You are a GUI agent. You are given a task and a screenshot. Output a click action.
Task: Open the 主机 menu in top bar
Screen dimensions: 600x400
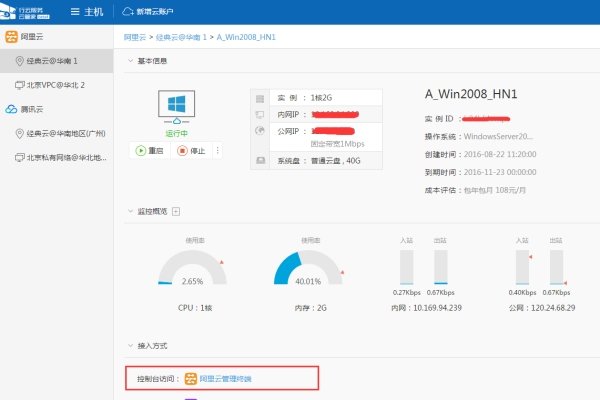pyautogui.click(x=87, y=12)
